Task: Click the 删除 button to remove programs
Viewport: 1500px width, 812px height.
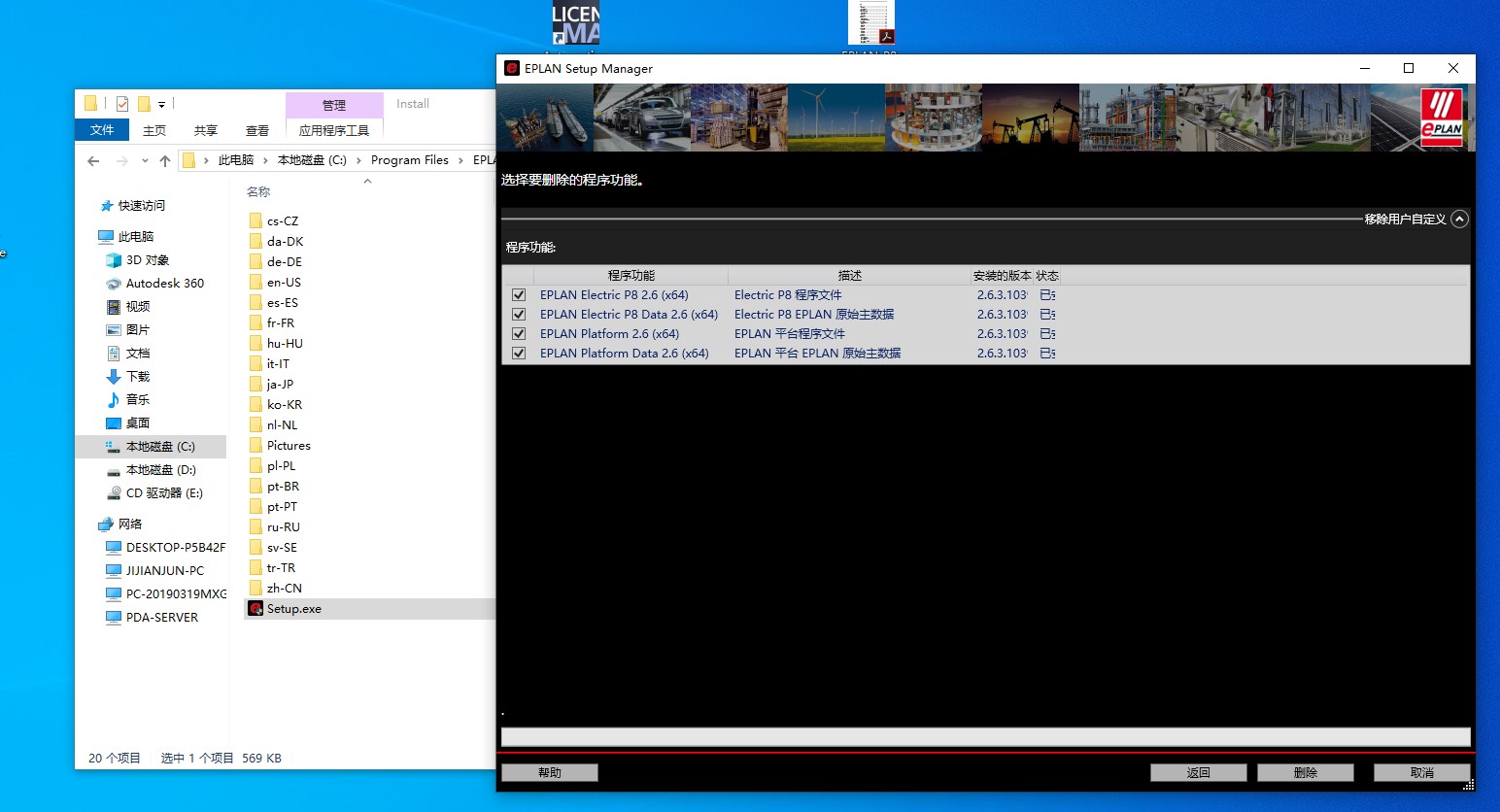Action: (1306, 773)
